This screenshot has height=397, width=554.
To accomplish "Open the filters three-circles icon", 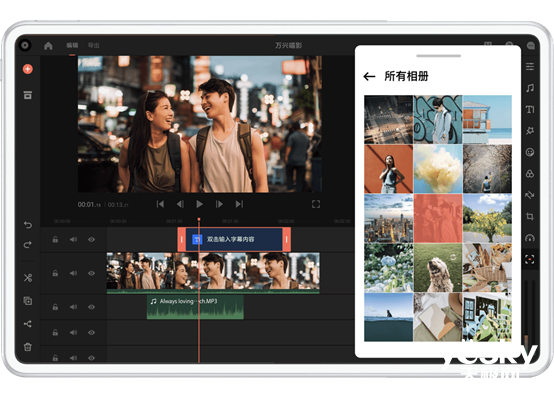I will coord(530,174).
